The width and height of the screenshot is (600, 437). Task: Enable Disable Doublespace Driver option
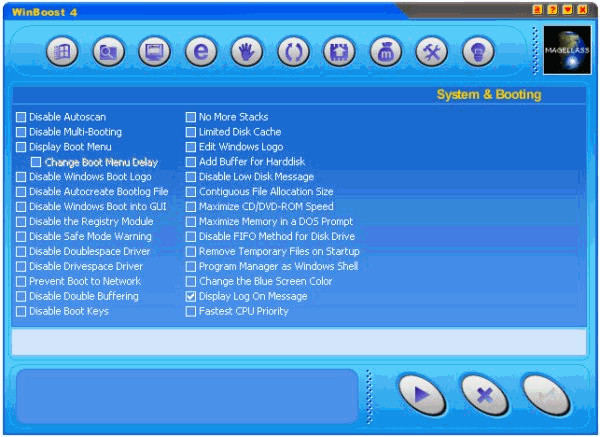(x=21, y=251)
